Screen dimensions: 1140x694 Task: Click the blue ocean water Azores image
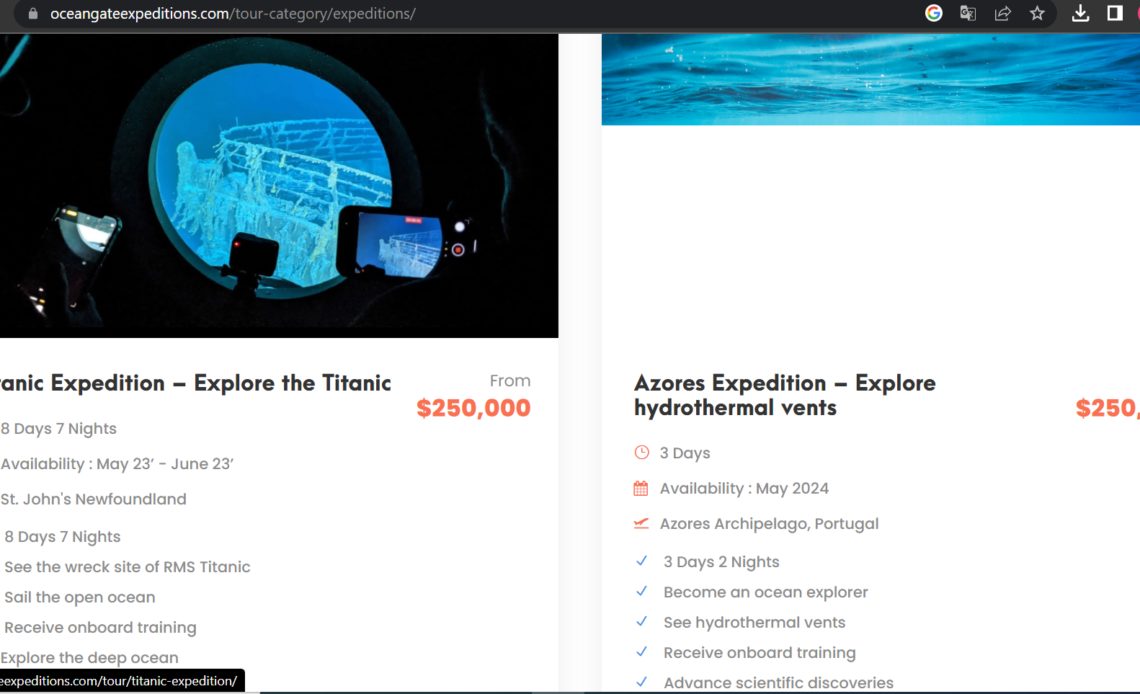point(870,79)
